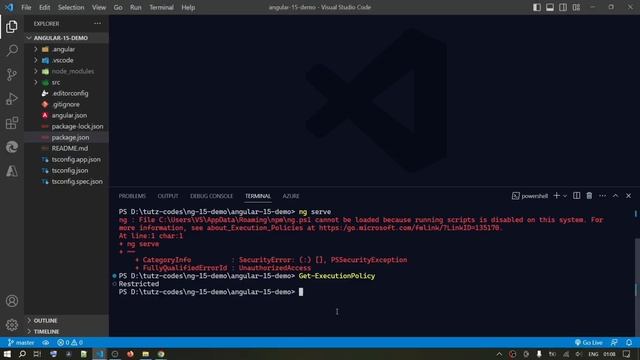The width and height of the screenshot is (640, 360).
Task: Close the terminal panel
Action: click(x=629, y=196)
